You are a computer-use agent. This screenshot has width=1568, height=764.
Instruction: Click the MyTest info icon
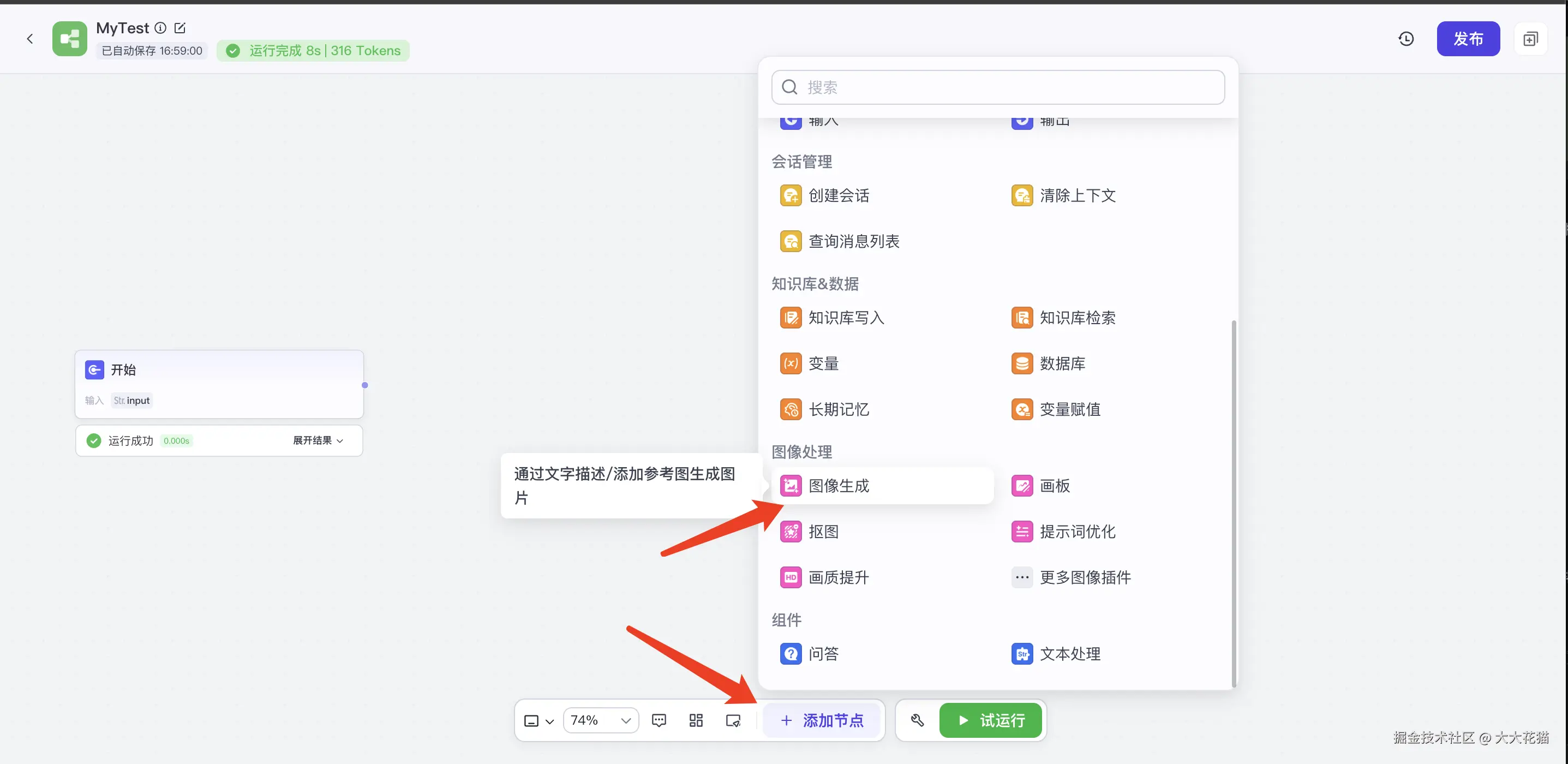(x=160, y=28)
